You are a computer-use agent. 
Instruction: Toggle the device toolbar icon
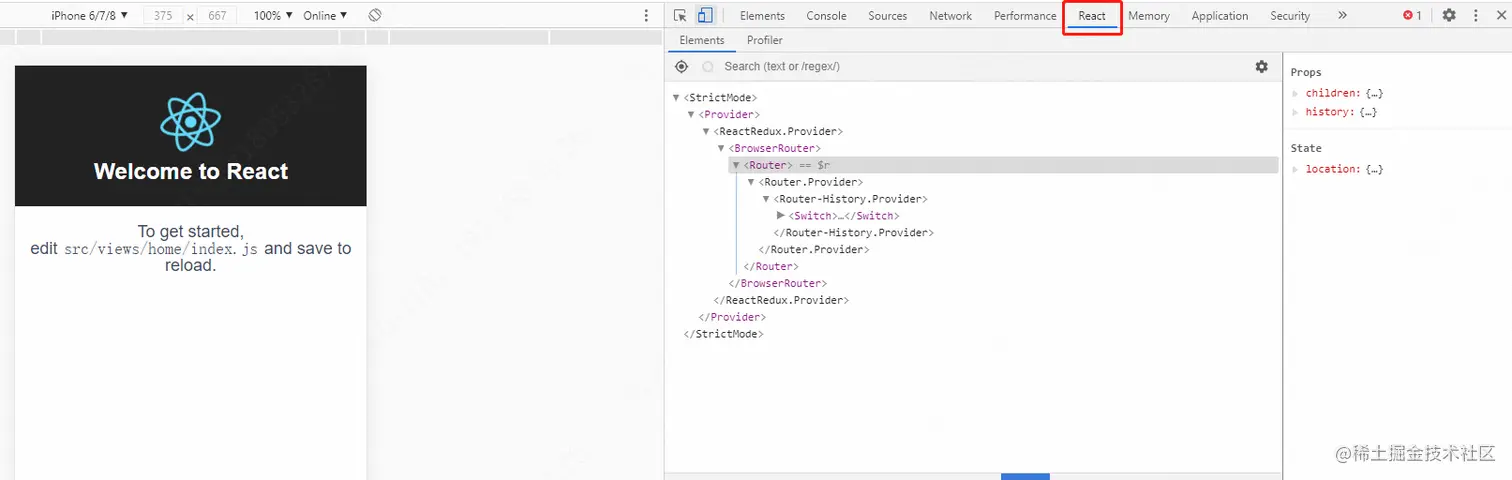tap(705, 16)
